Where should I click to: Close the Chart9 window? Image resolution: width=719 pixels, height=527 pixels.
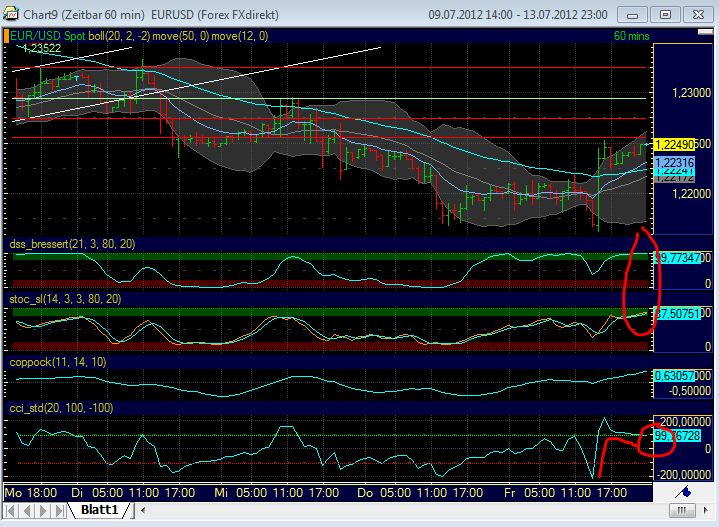tap(698, 15)
